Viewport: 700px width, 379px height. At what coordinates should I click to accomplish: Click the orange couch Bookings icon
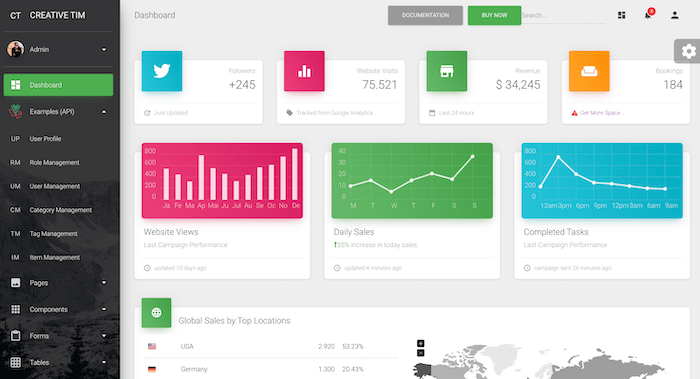click(589, 71)
